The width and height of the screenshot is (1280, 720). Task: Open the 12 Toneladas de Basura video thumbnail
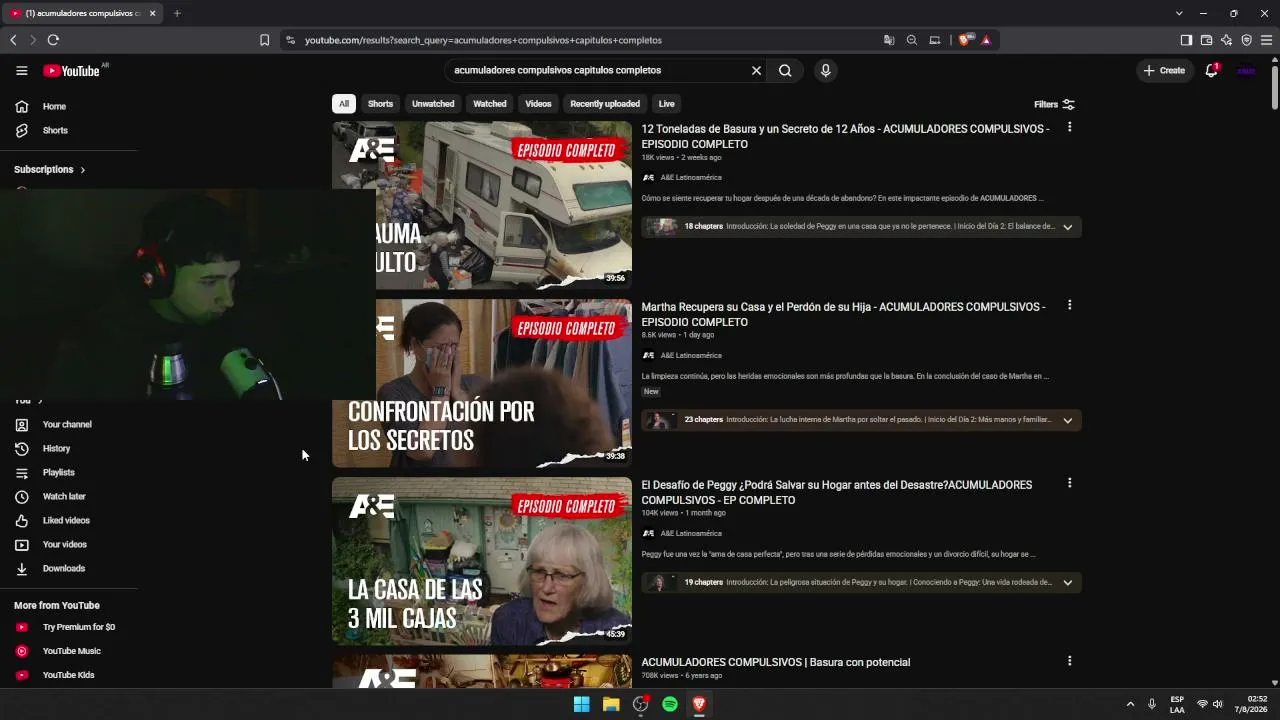482,206
